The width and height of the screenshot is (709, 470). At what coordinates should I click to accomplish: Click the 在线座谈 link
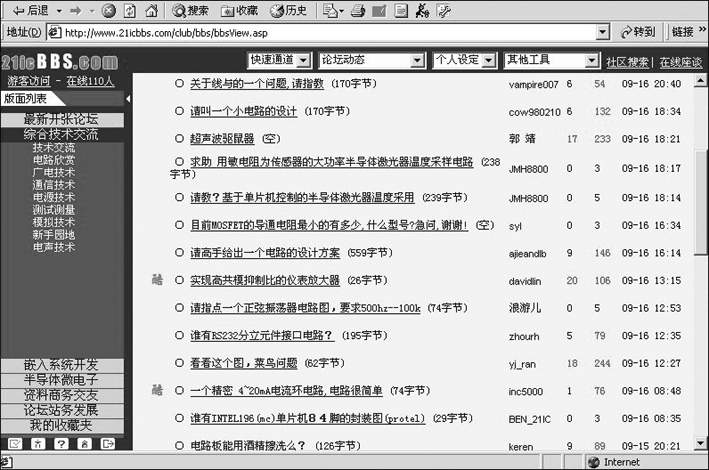click(681, 62)
